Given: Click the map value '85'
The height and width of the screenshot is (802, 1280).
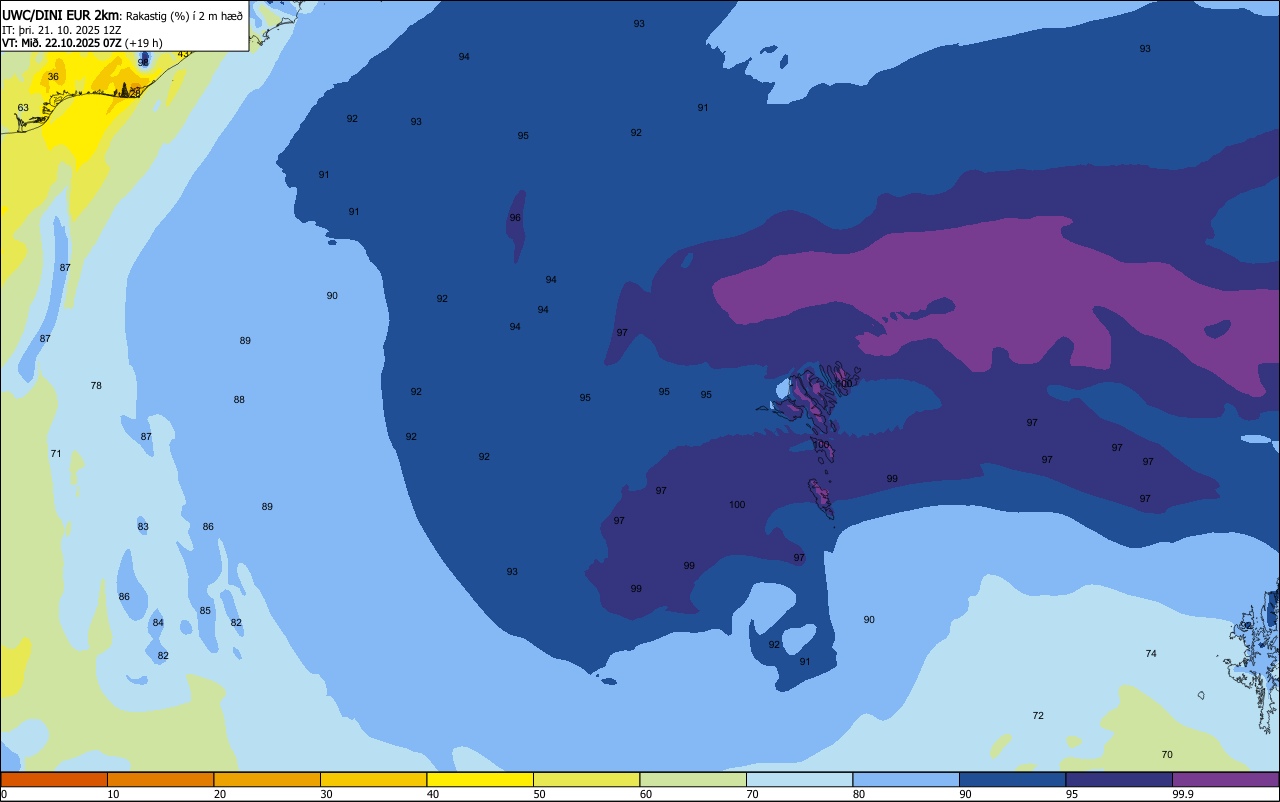Looking at the screenshot, I should coord(205,611).
